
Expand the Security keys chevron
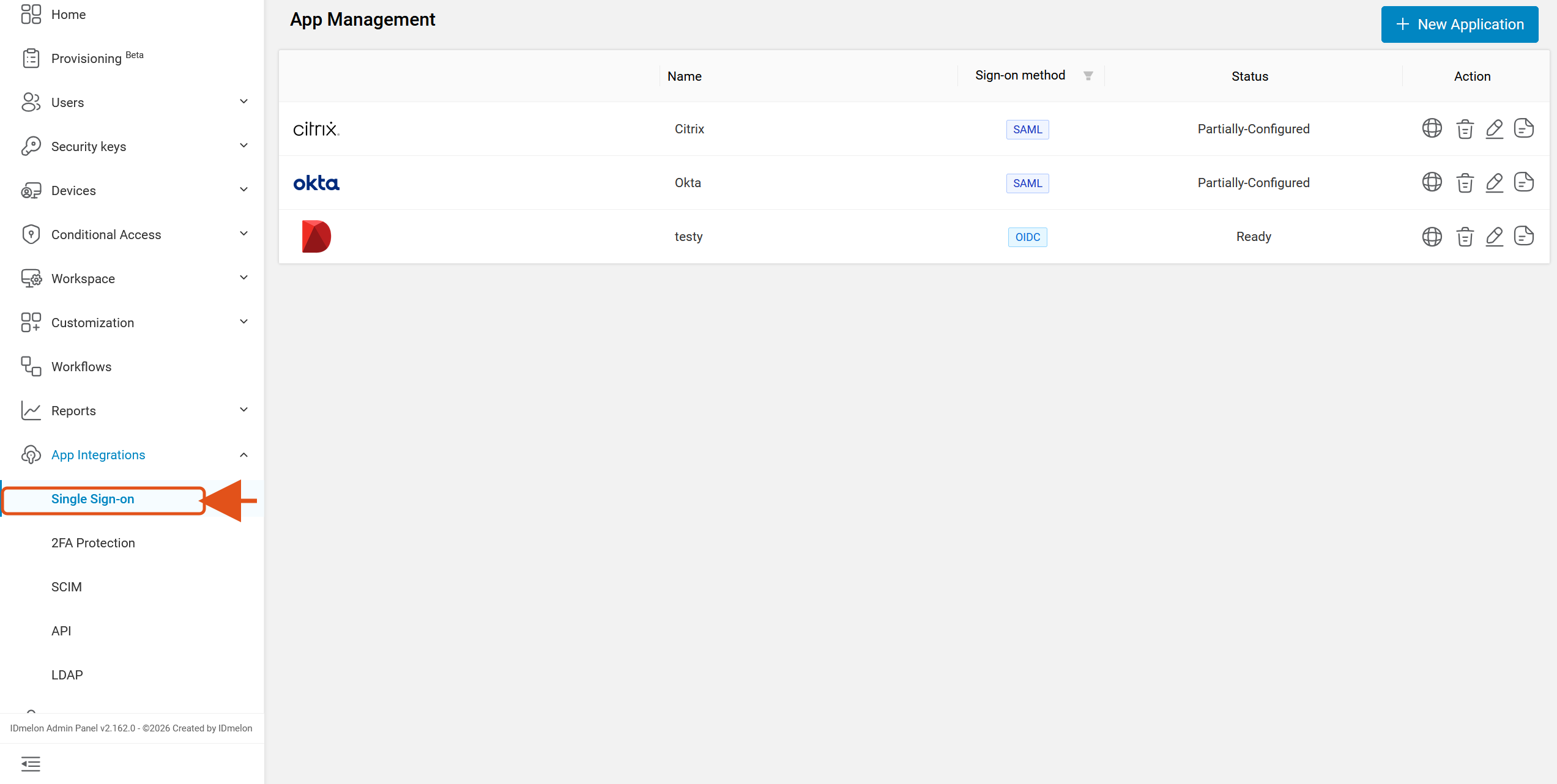point(243,146)
